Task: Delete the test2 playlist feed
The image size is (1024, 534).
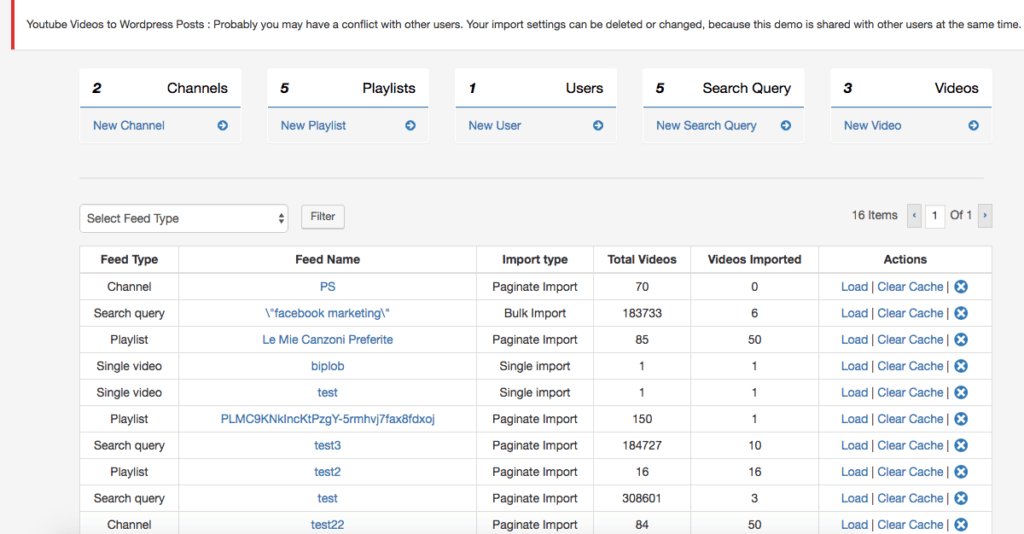Action: pyautogui.click(x=961, y=472)
